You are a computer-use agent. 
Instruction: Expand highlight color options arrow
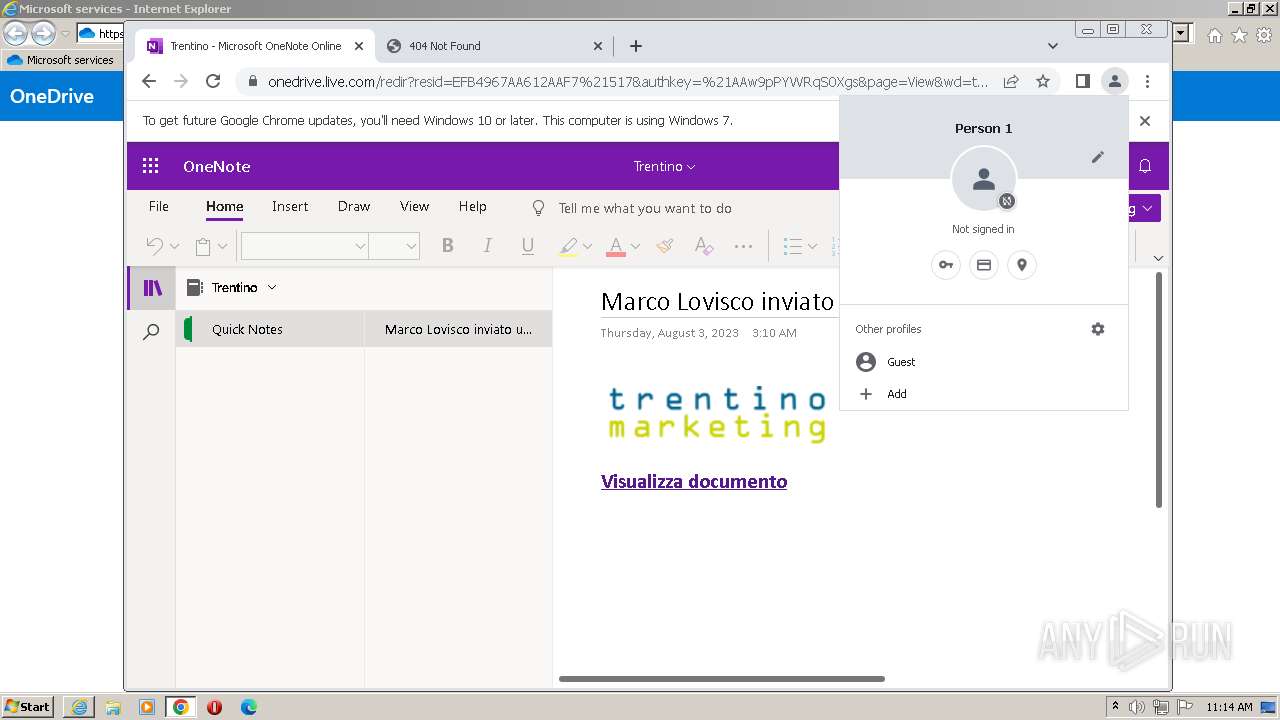click(587, 246)
